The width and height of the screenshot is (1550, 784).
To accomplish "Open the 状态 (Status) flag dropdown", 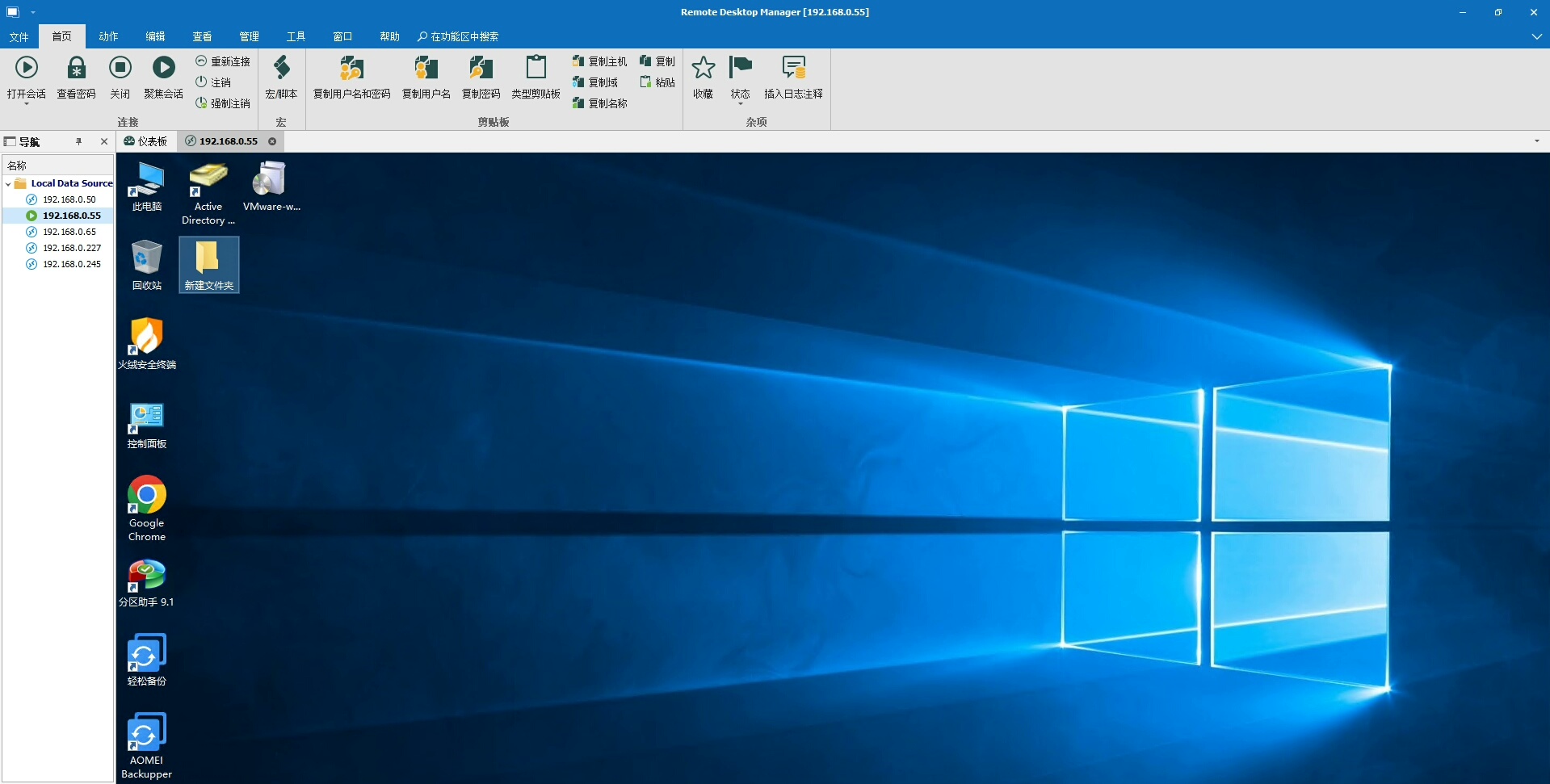I will pyautogui.click(x=740, y=79).
